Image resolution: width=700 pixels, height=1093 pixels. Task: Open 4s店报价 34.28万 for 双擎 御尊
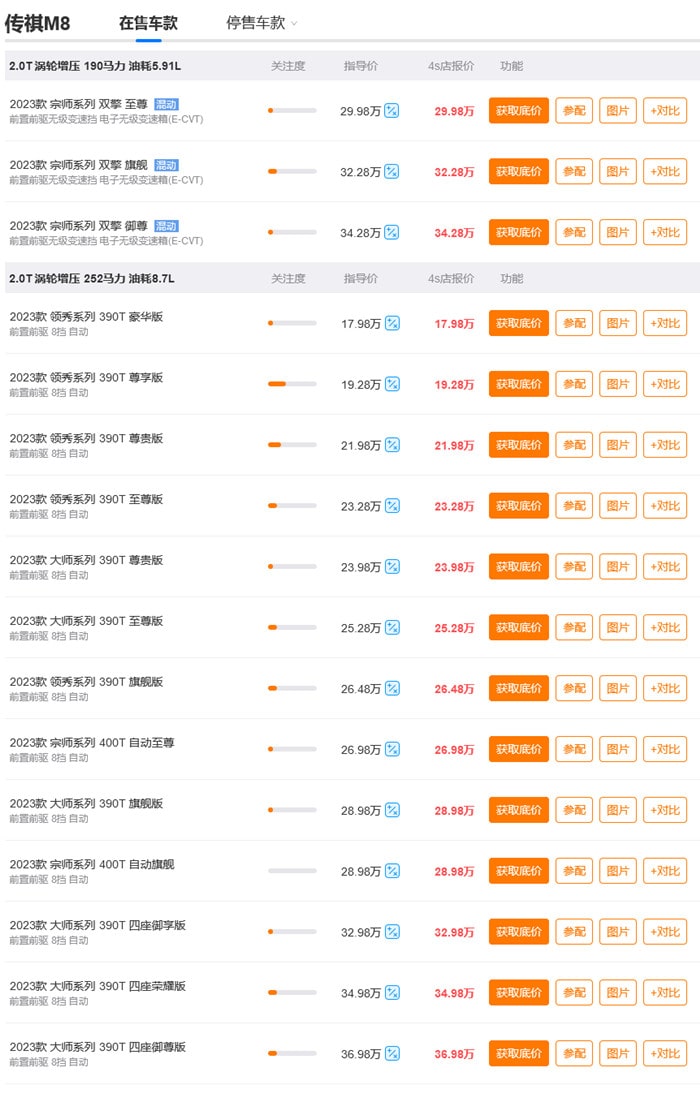pyautogui.click(x=454, y=233)
